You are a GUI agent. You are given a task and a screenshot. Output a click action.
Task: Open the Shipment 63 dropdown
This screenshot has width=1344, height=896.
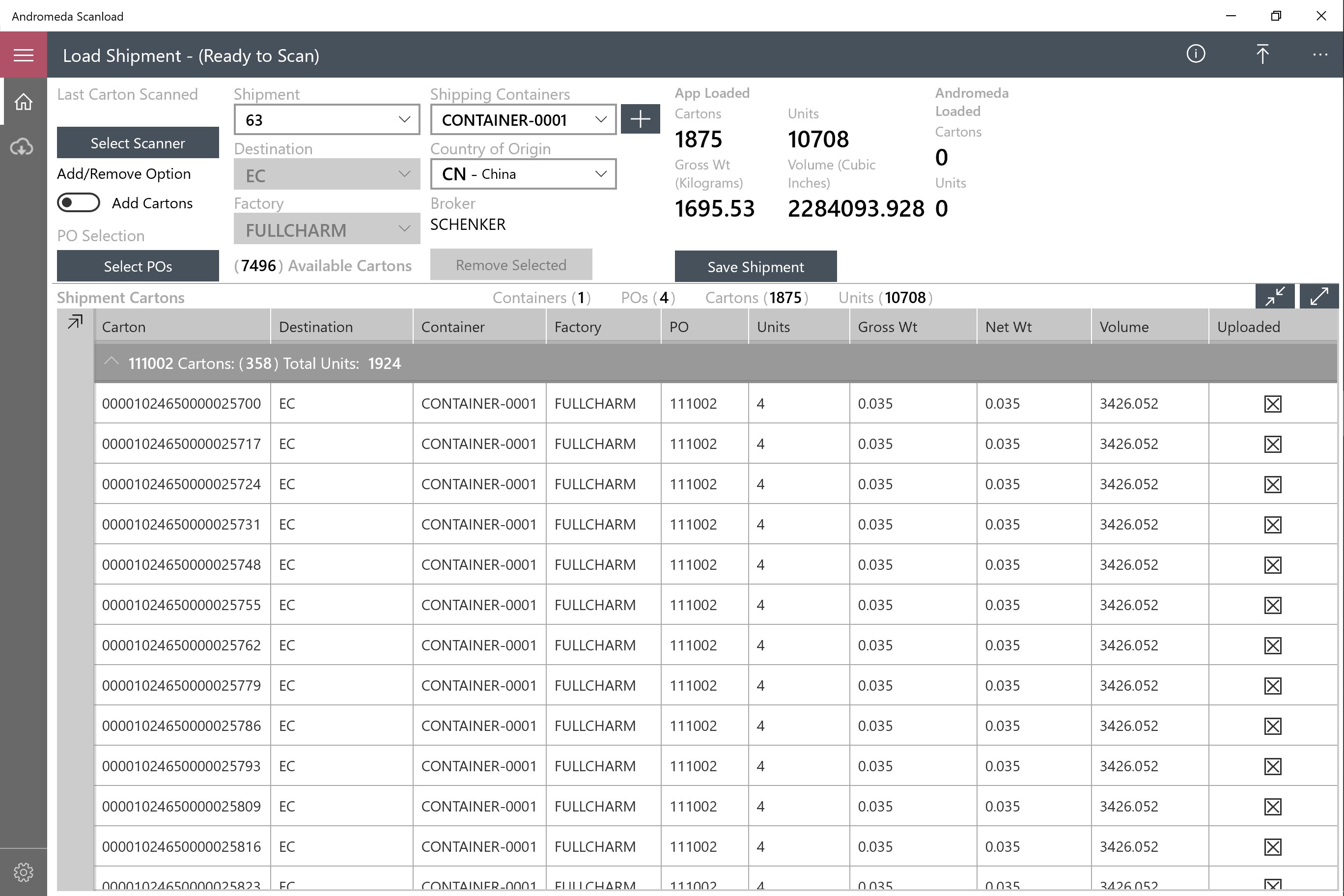[x=327, y=120]
